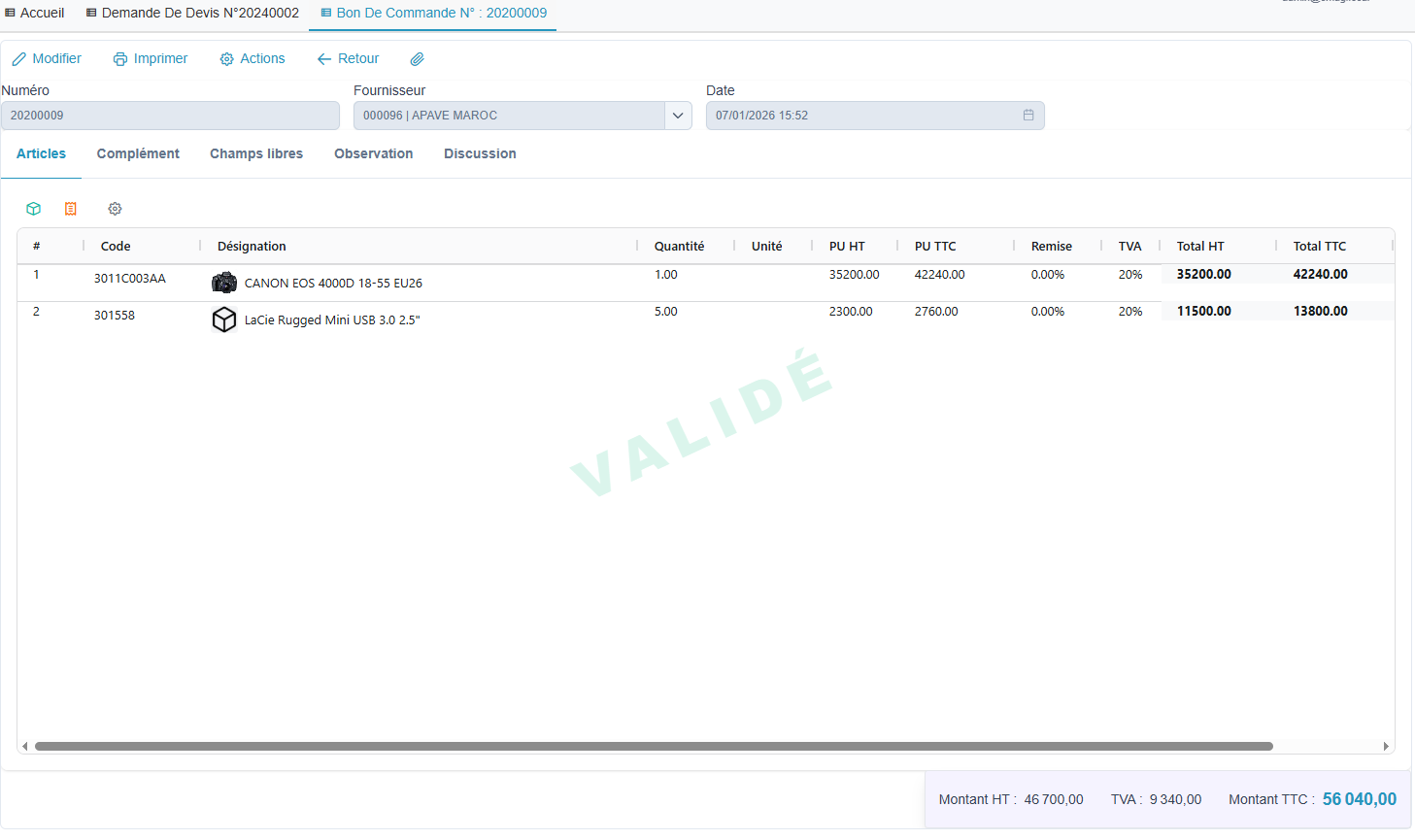Click the Canon camera product thumbnail
This screenshot has width=1415, height=840.
coord(224,283)
